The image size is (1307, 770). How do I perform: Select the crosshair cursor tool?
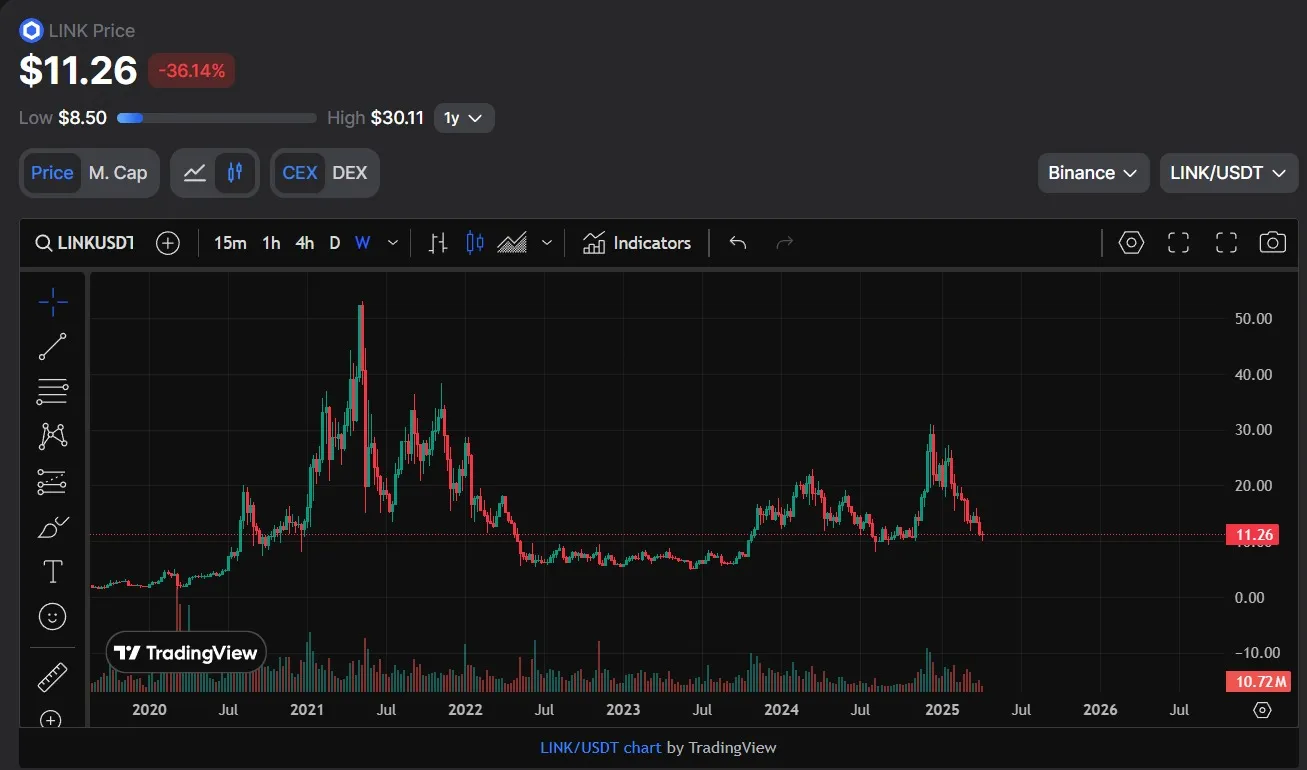(x=52, y=301)
